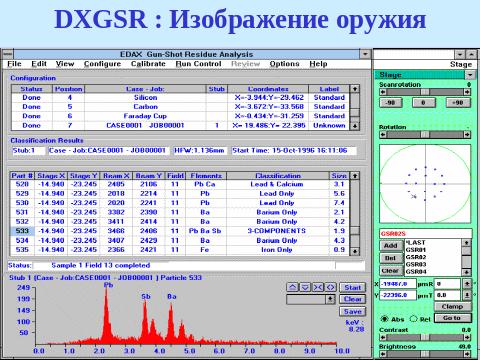This screenshot has height=360, width=480.
Task: Click the Clamp button
Action: click(452, 306)
